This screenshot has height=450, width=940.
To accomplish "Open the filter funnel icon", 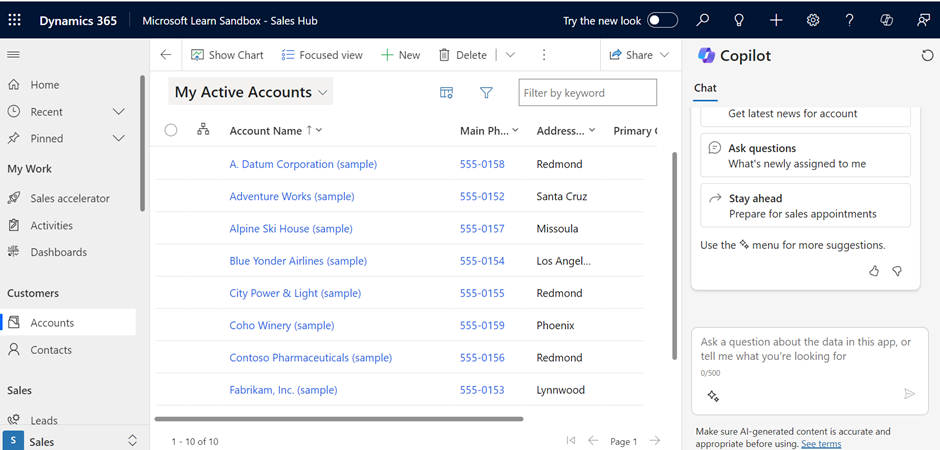I will (x=486, y=93).
